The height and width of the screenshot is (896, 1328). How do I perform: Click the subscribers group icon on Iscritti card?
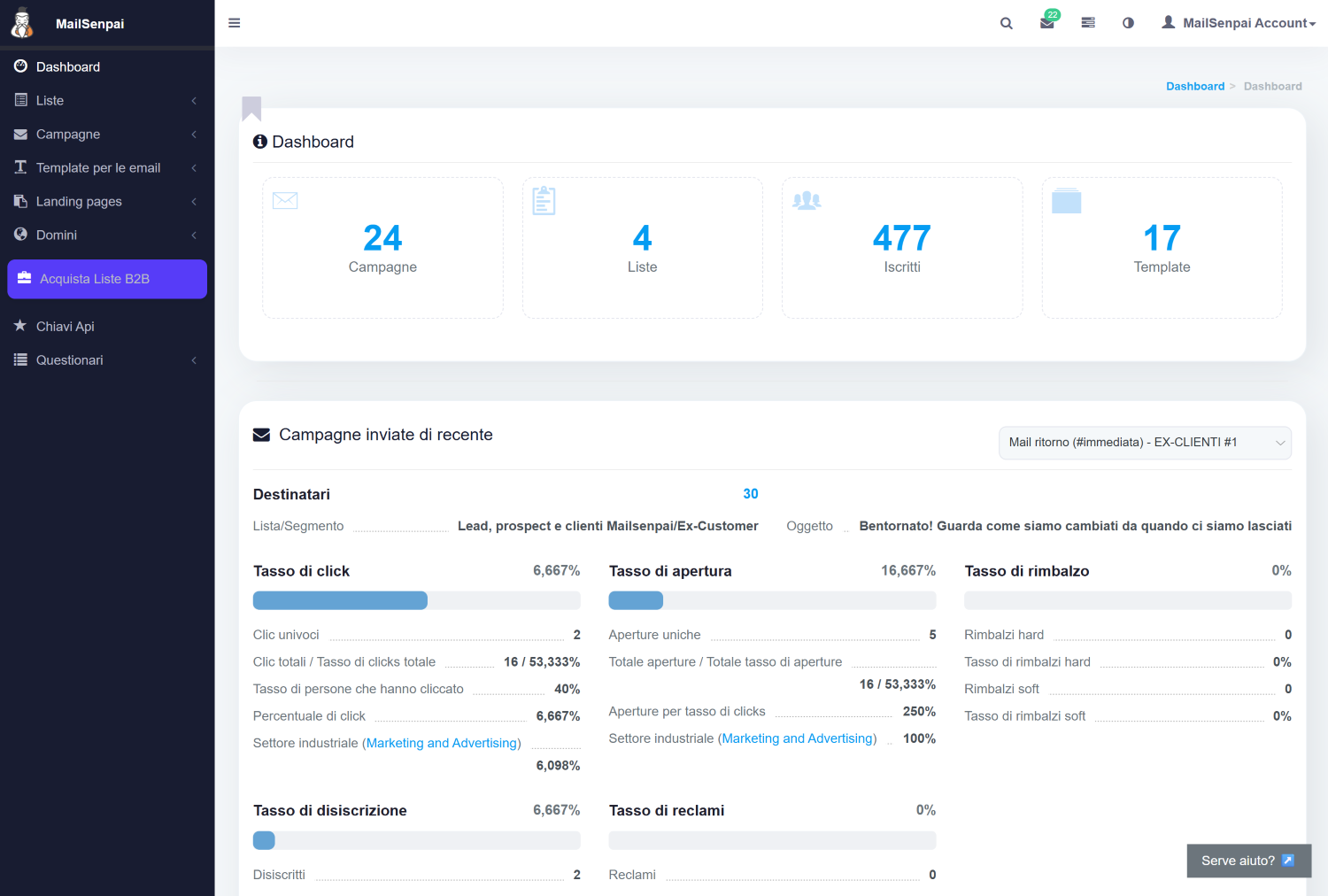(x=807, y=201)
